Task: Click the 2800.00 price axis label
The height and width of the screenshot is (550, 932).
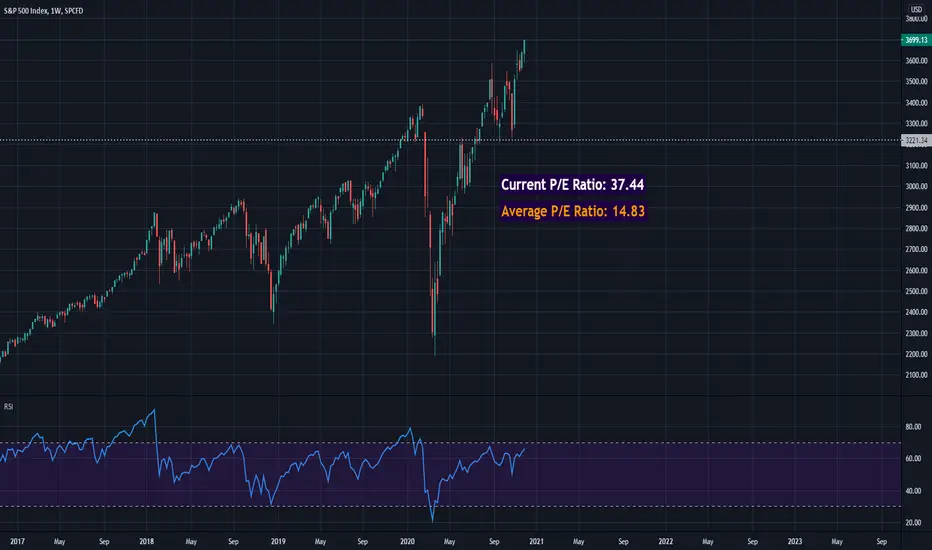Action: coord(917,228)
